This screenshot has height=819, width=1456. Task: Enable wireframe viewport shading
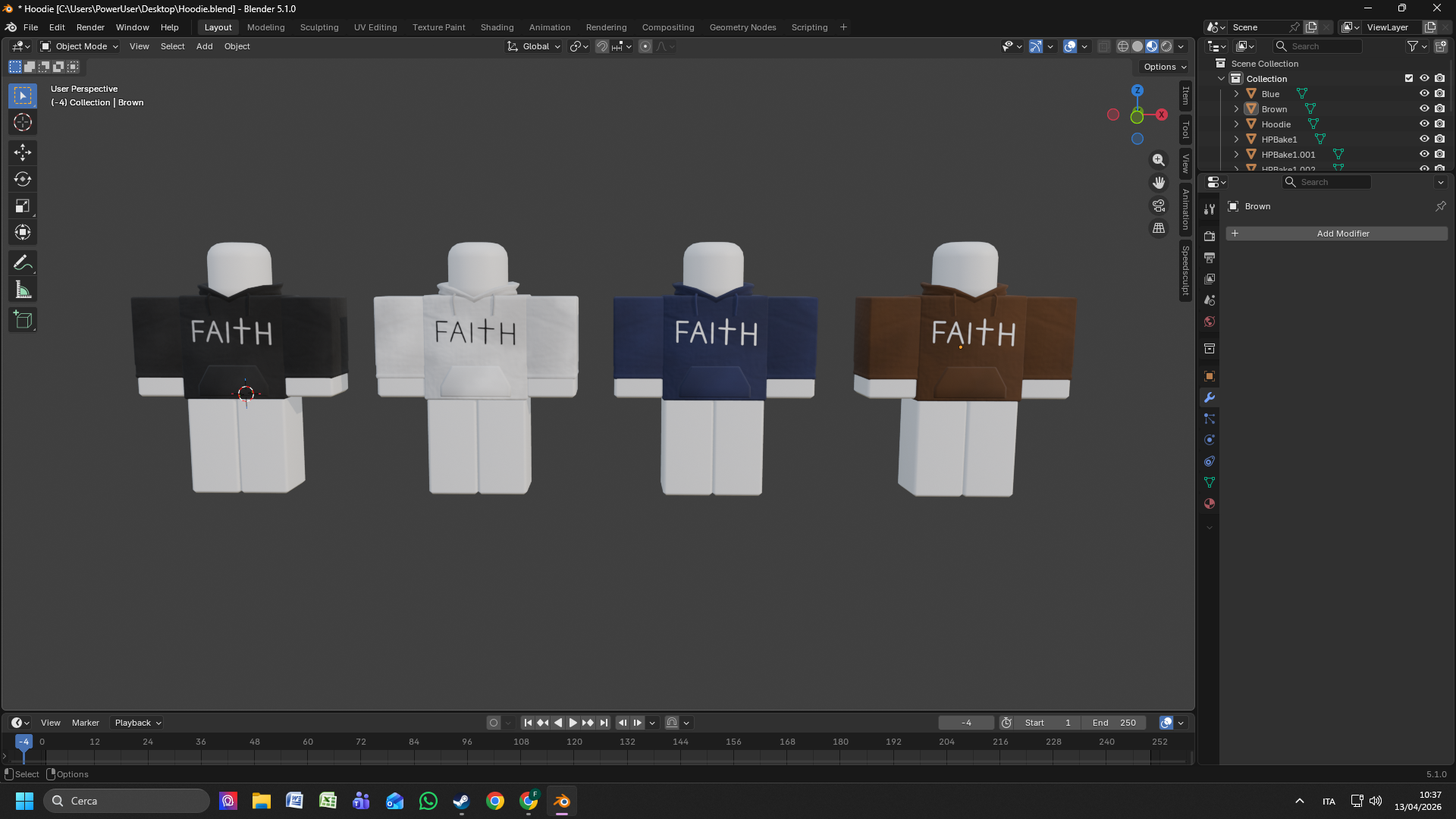(x=1123, y=46)
